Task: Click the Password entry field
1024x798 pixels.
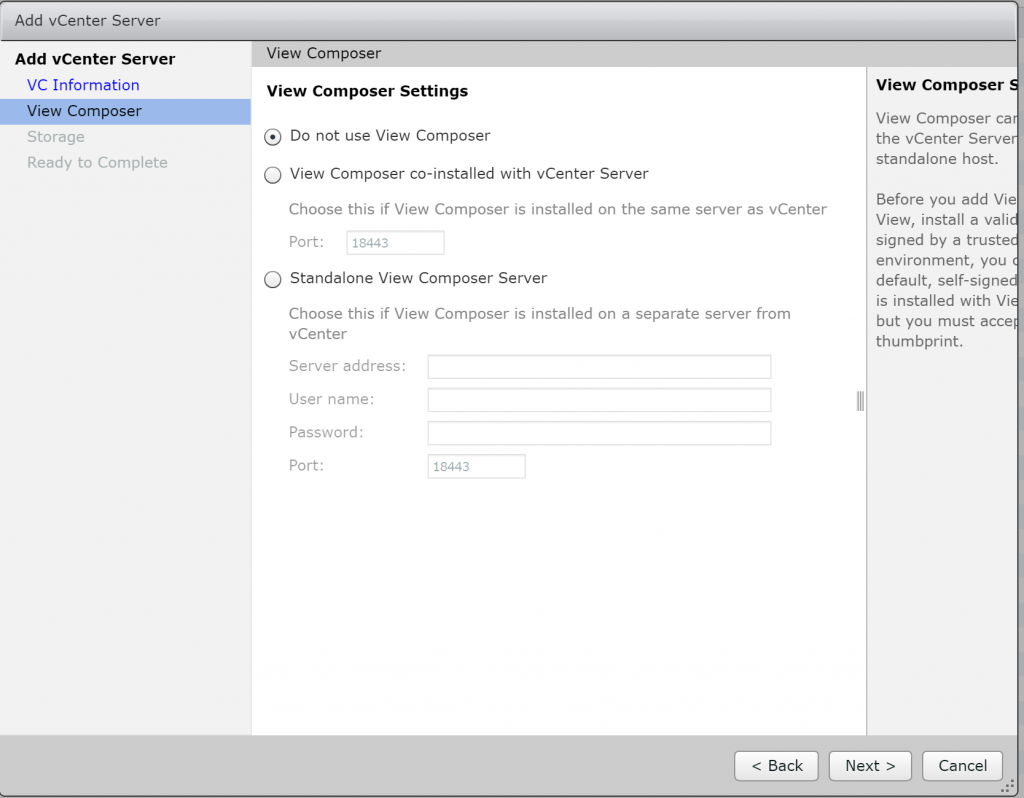Action: pos(598,432)
